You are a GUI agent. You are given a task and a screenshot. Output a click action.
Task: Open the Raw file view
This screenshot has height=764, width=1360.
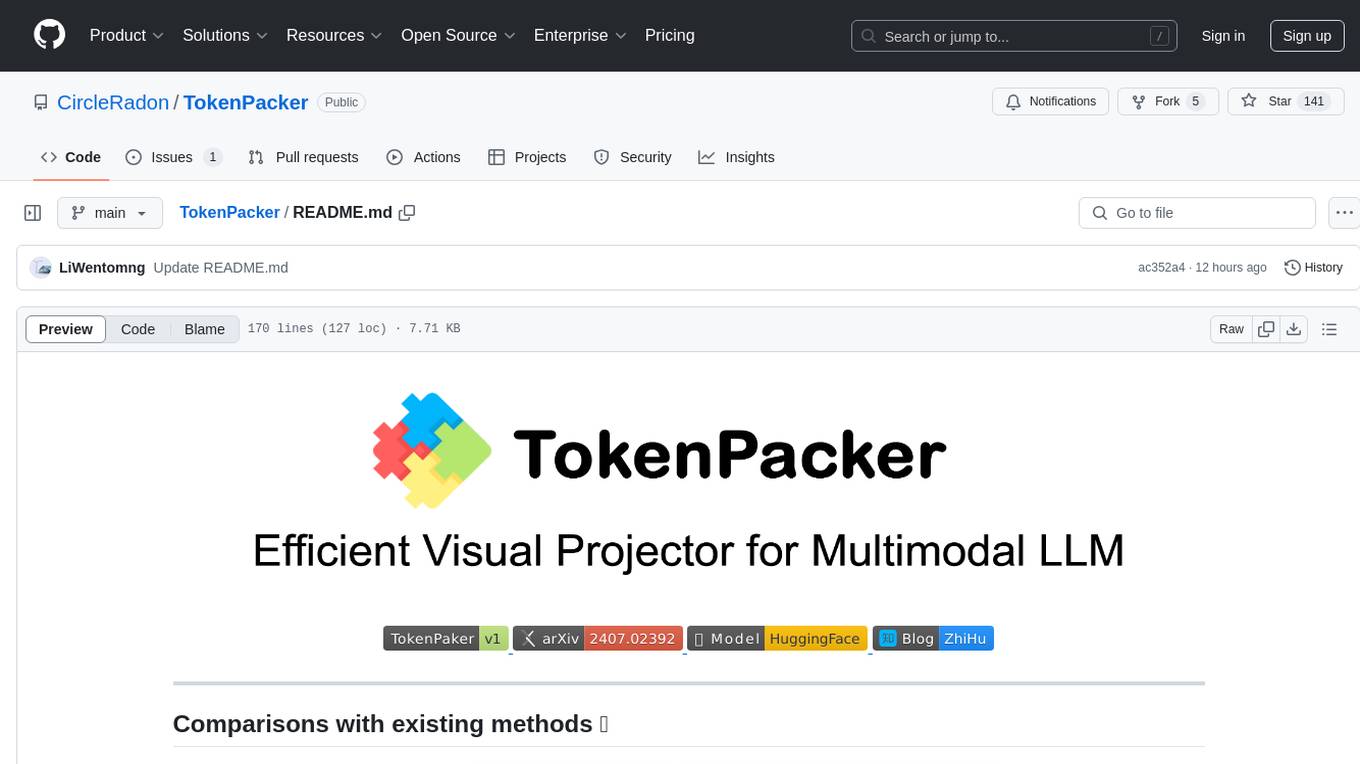1231,329
